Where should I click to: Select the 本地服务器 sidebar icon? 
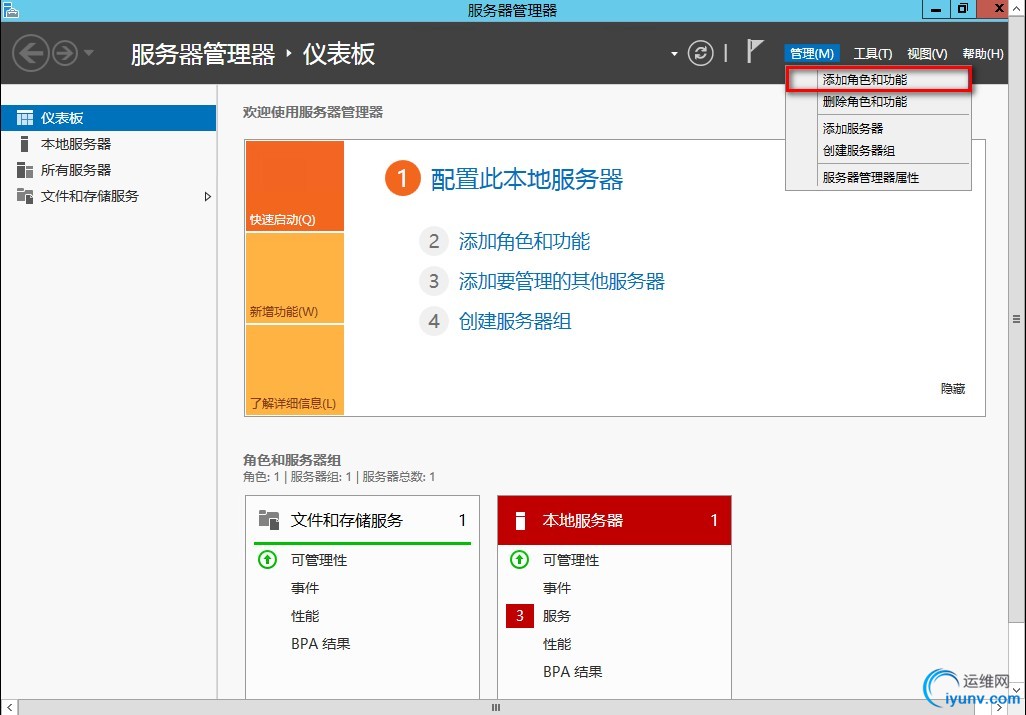click(24, 144)
